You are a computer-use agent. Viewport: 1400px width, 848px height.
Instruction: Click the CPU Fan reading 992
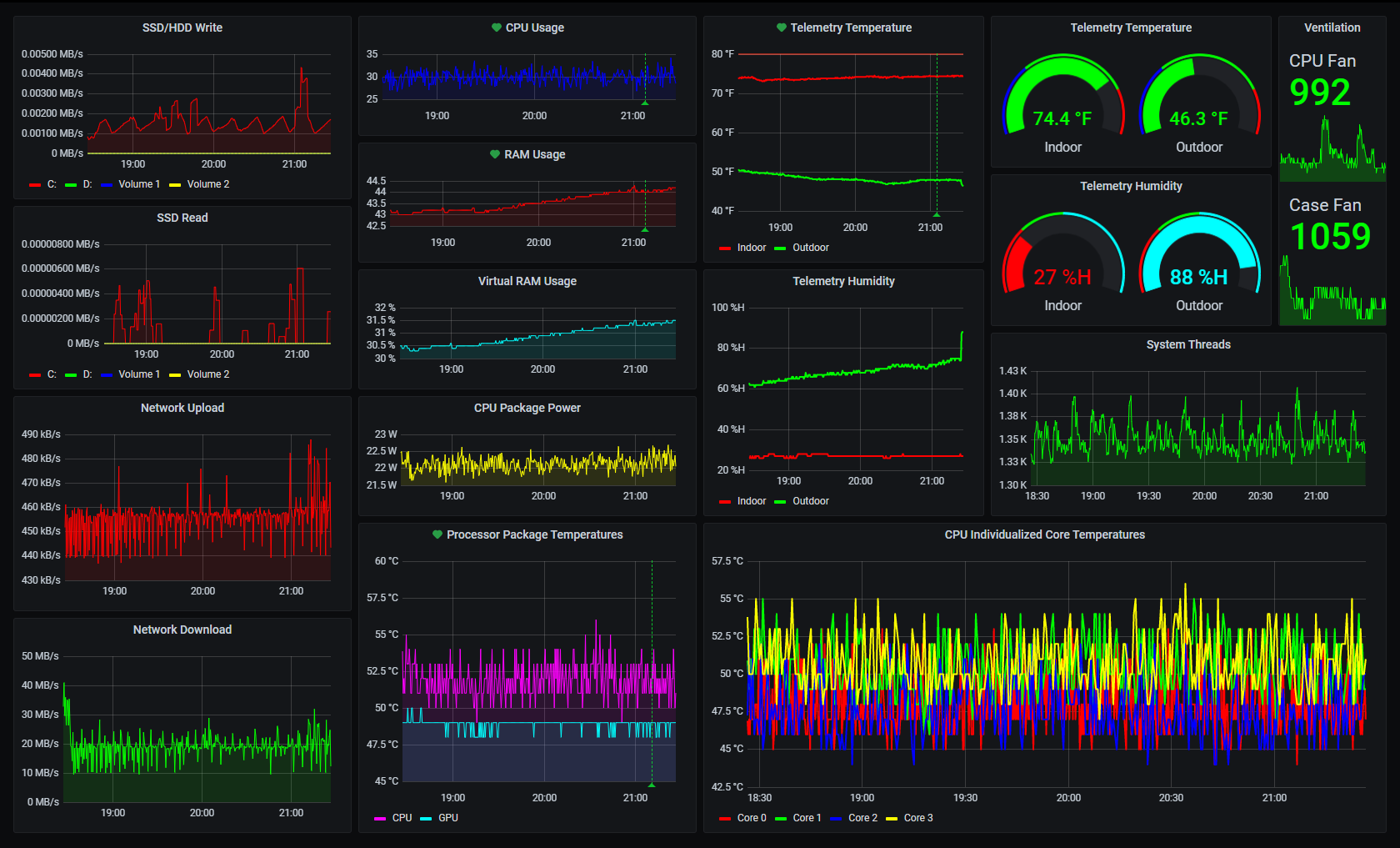tap(1320, 93)
